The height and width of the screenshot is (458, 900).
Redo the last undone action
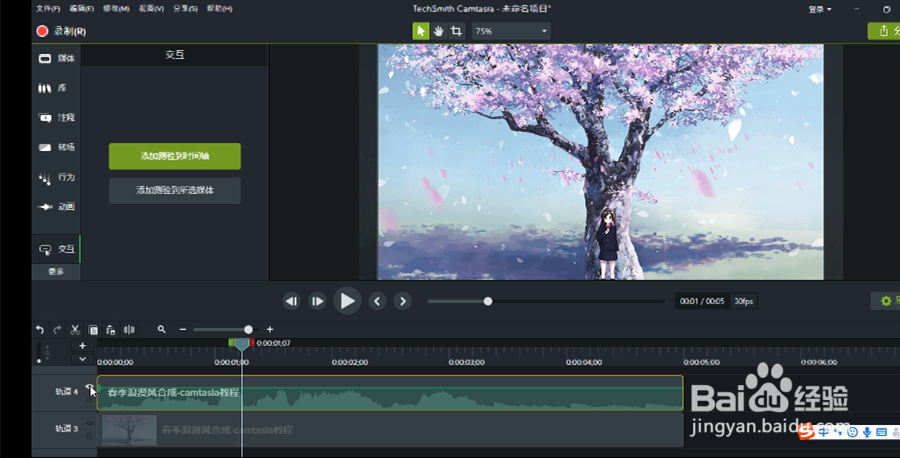57,329
